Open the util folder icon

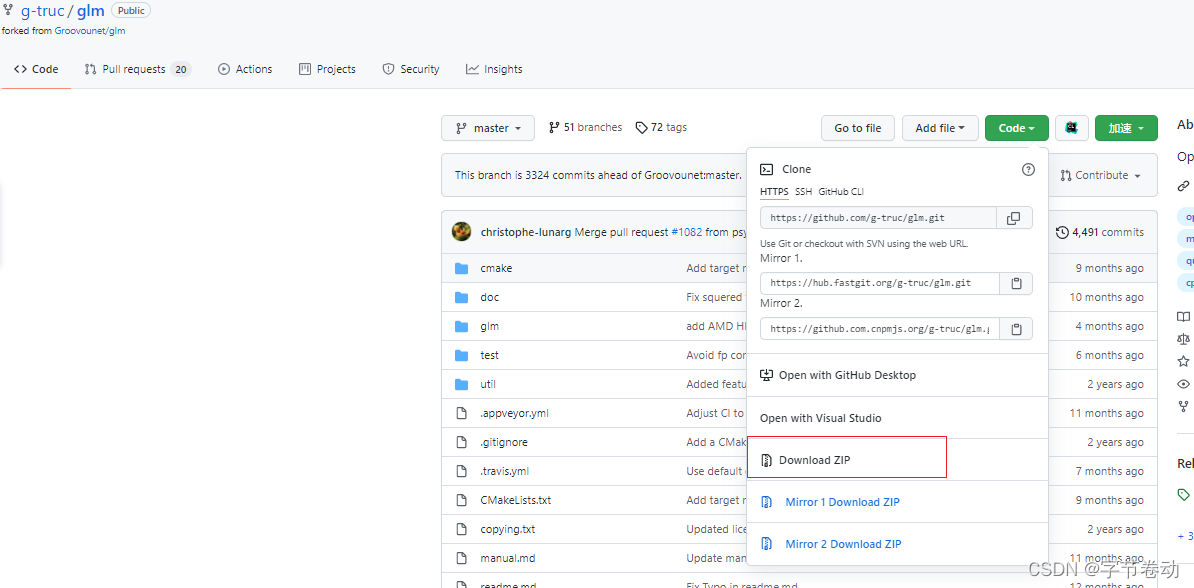[x=461, y=384]
